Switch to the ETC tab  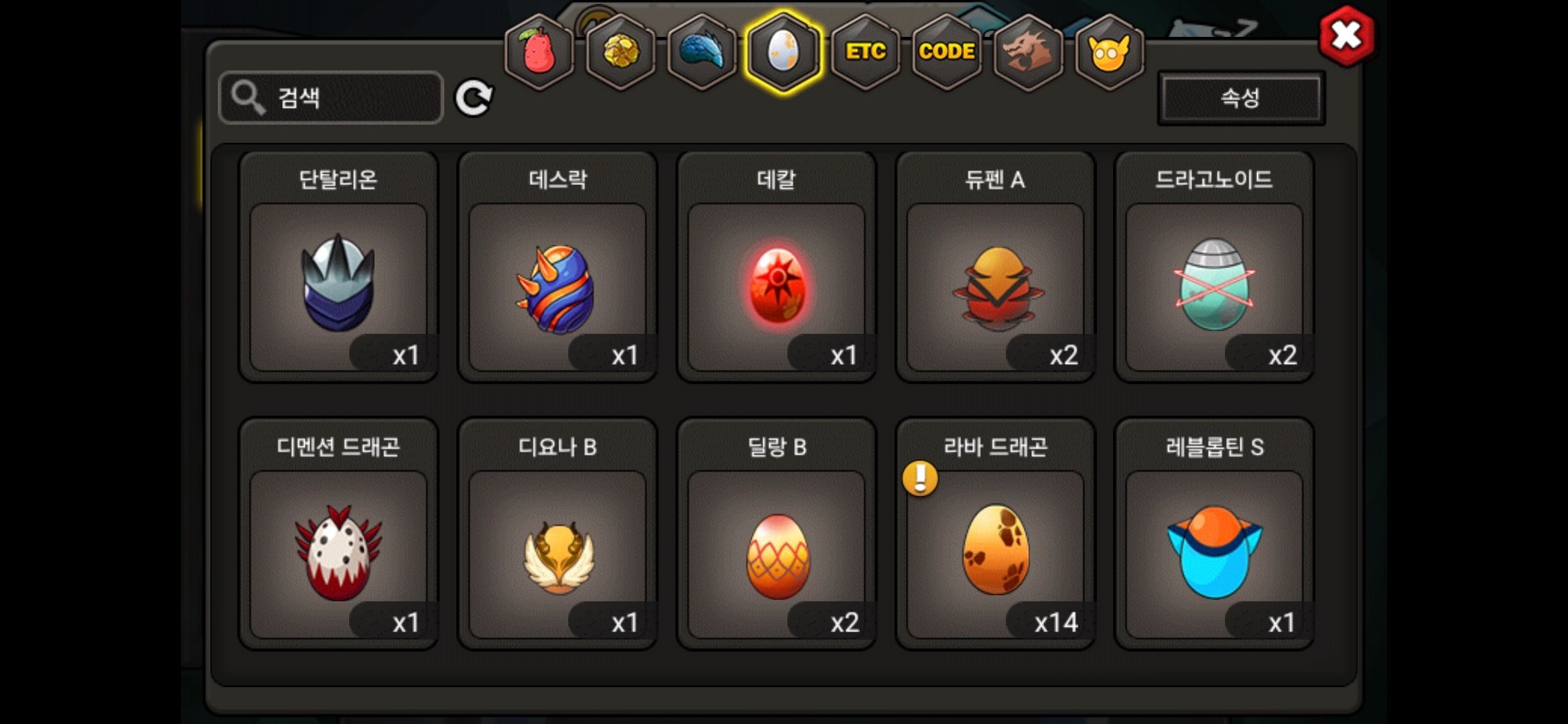click(865, 52)
